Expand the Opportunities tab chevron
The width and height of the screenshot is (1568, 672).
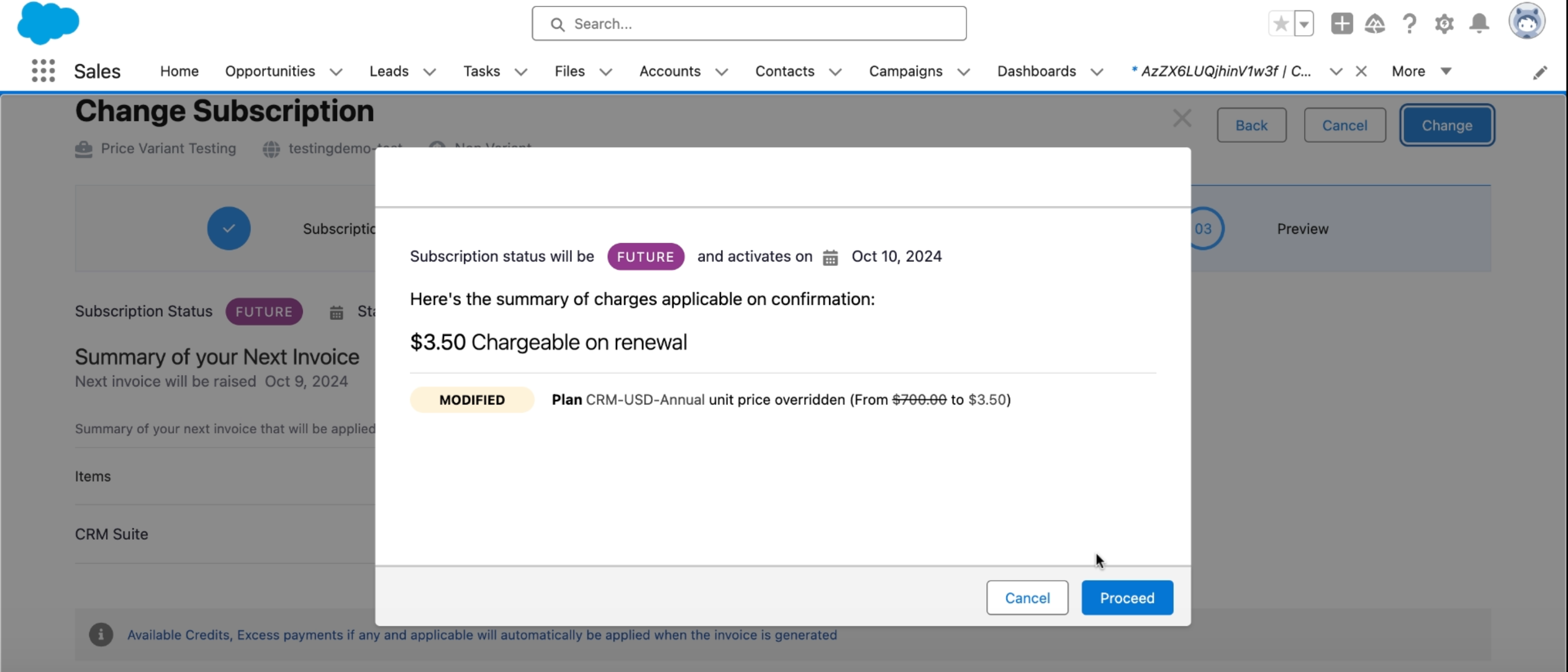(336, 72)
